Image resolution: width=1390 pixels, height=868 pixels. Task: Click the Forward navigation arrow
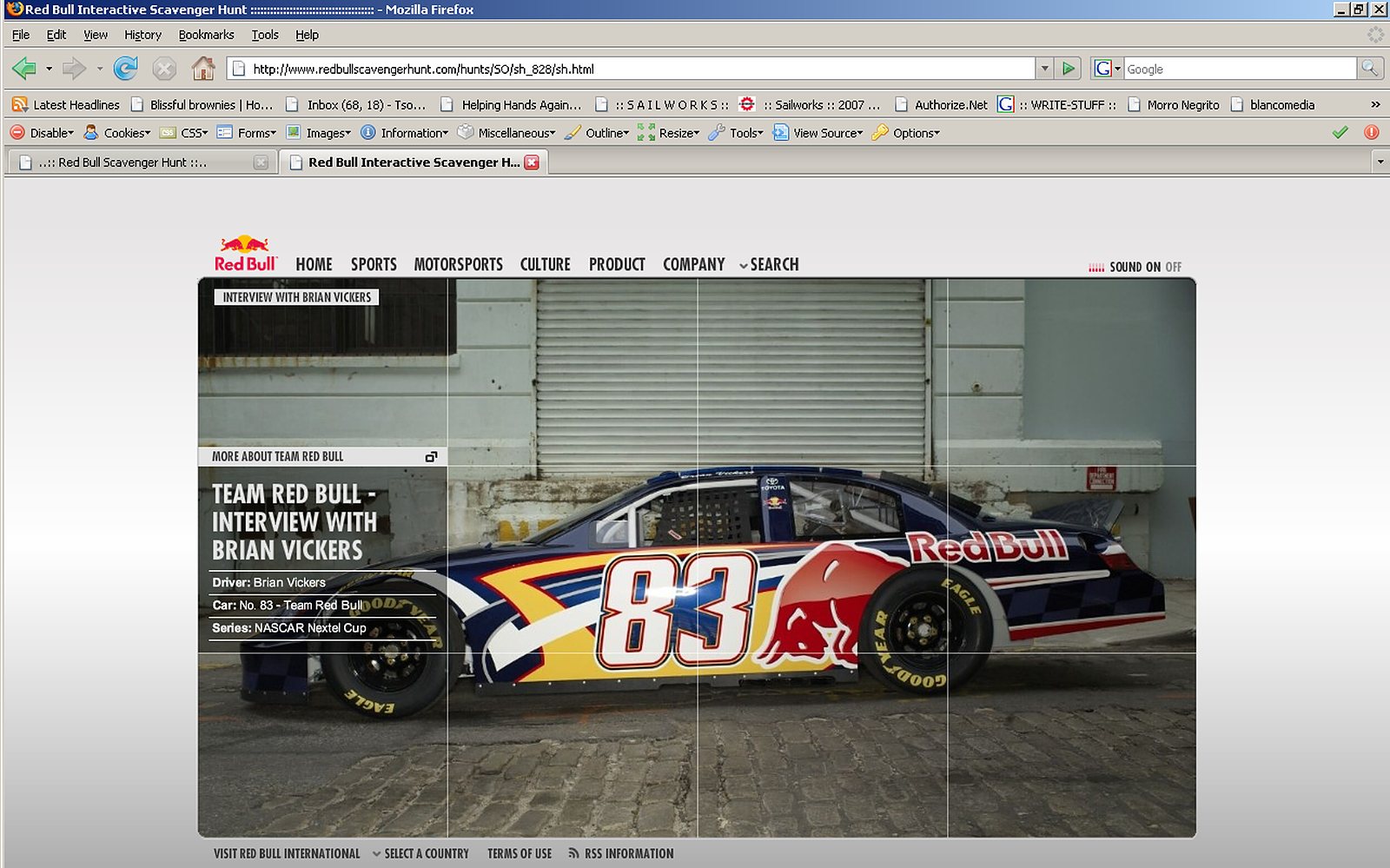(74, 68)
